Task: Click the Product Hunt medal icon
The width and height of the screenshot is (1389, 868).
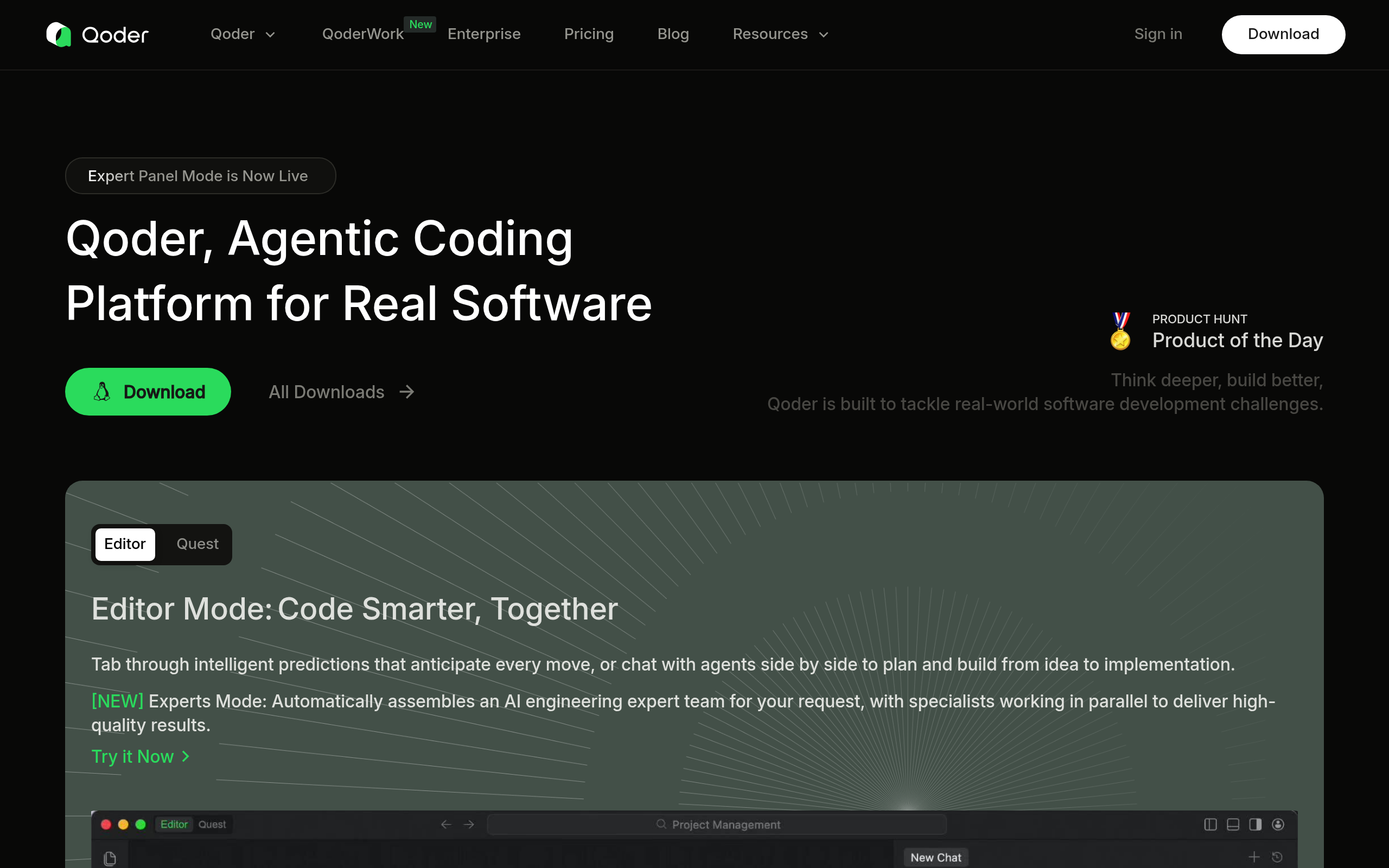Action: click(1120, 331)
